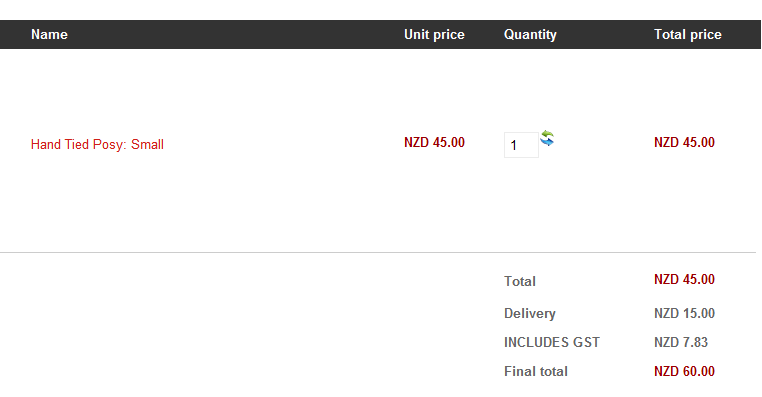This screenshot has width=762, height=397.
Task: Click empty product row area below Hand Tied Posy
Action: coord(146,204)
